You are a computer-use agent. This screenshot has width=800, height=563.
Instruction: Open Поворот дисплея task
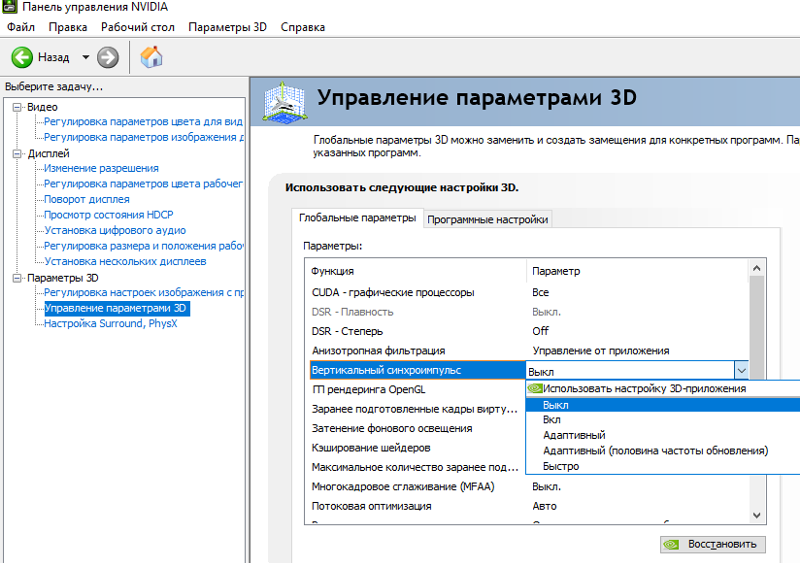87,200
